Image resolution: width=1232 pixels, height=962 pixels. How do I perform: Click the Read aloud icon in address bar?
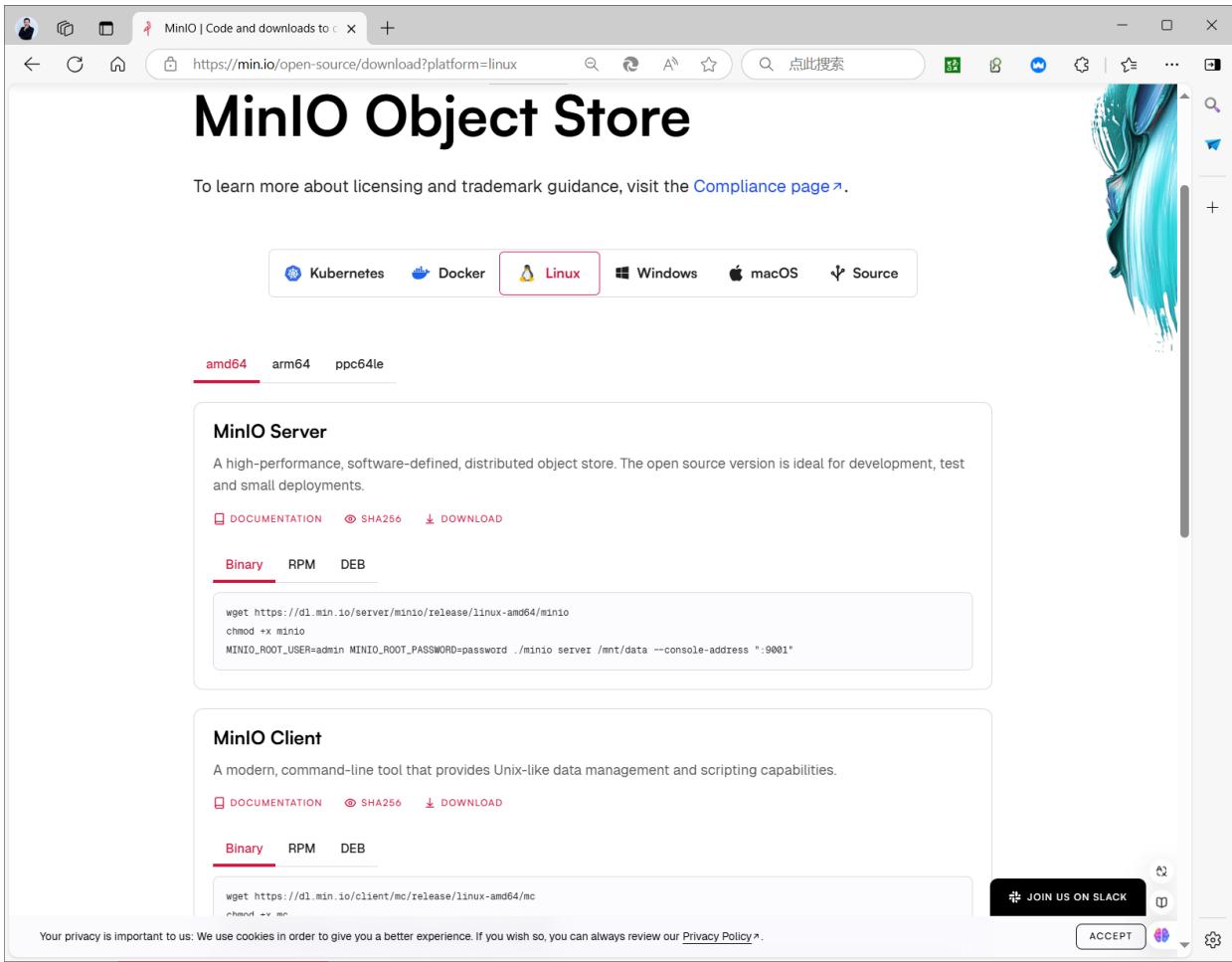(670, 64)
